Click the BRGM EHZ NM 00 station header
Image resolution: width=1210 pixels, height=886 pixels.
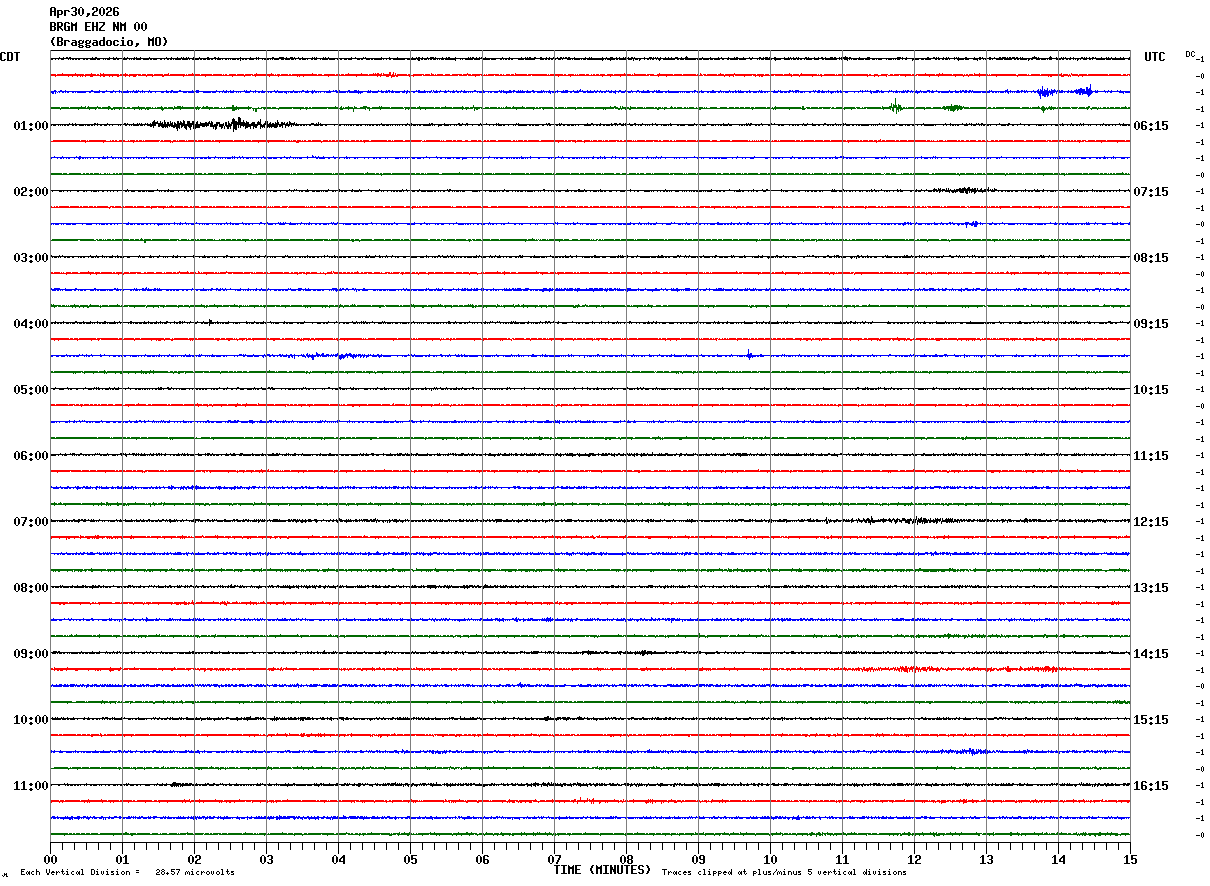click(98, 27)
